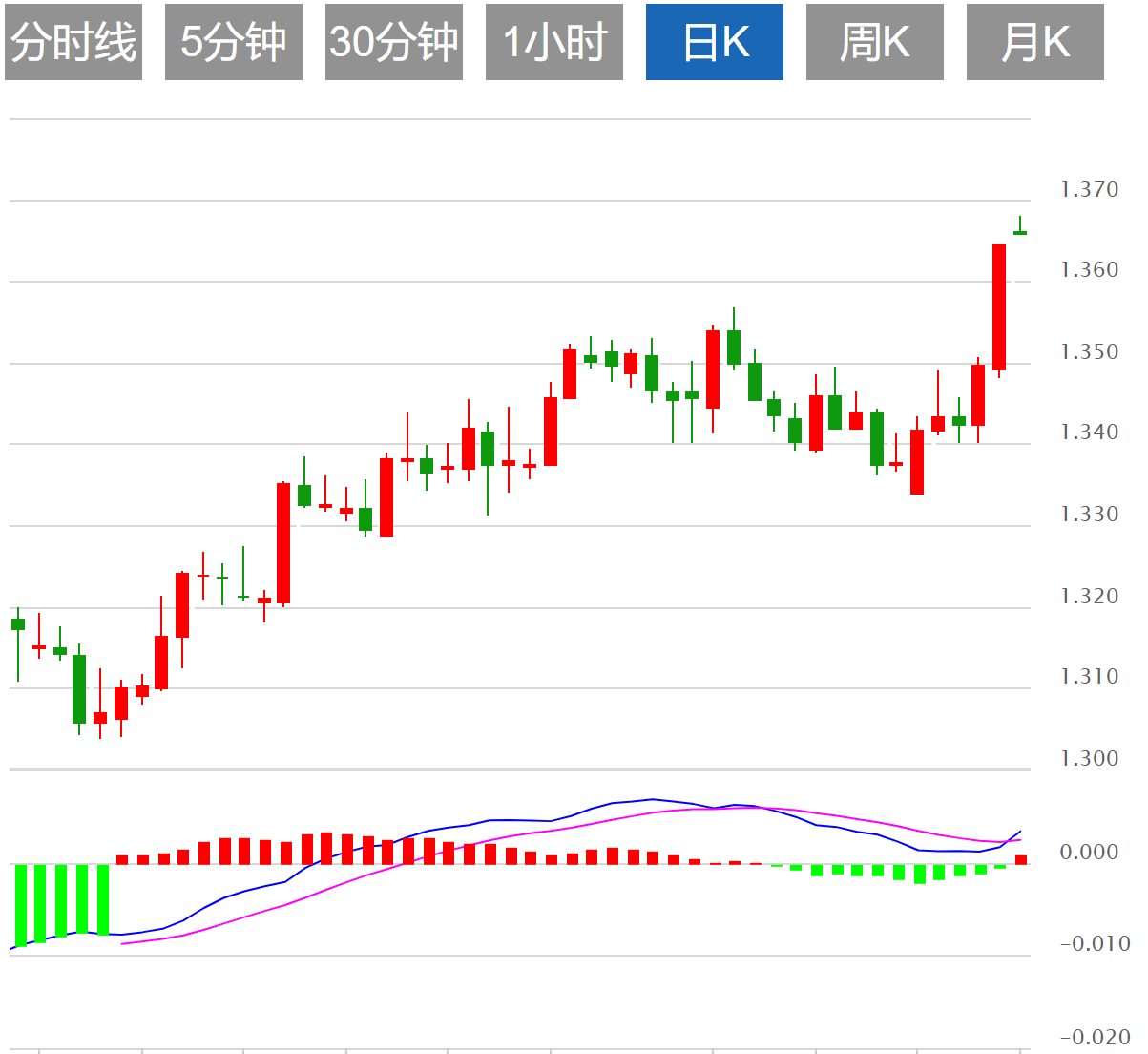Image resolution: width=1148 pixels, height=1054 pixels.
Task: Click the tall green candle dropping to 1.305
Action: (79, 688)
